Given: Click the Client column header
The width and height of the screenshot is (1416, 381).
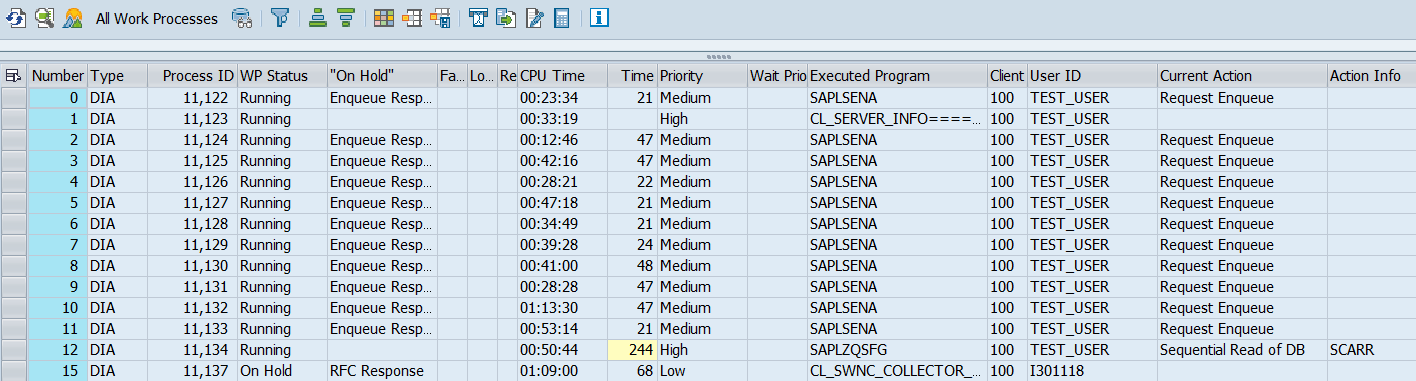Looking at the screenshot, I should 1007,76.
